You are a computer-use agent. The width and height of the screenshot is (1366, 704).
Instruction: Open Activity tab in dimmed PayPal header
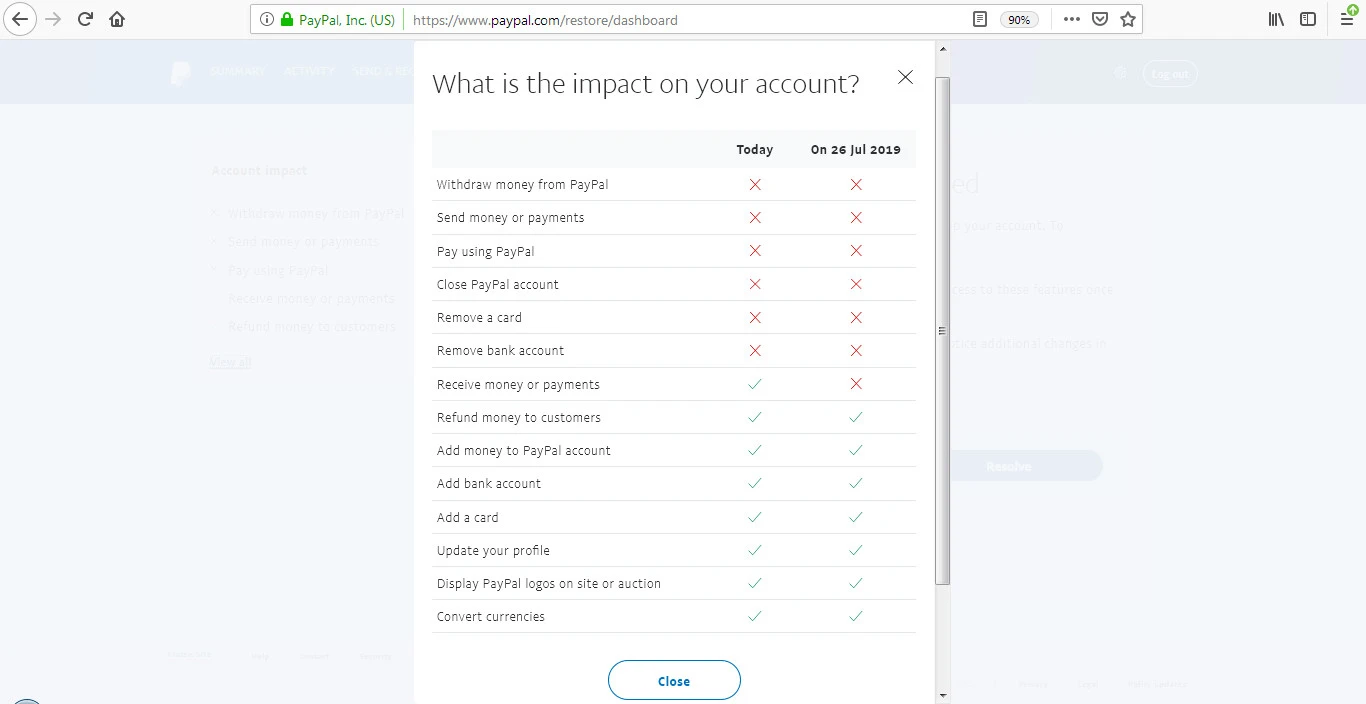pyautogui.click(x=308, y=72)
